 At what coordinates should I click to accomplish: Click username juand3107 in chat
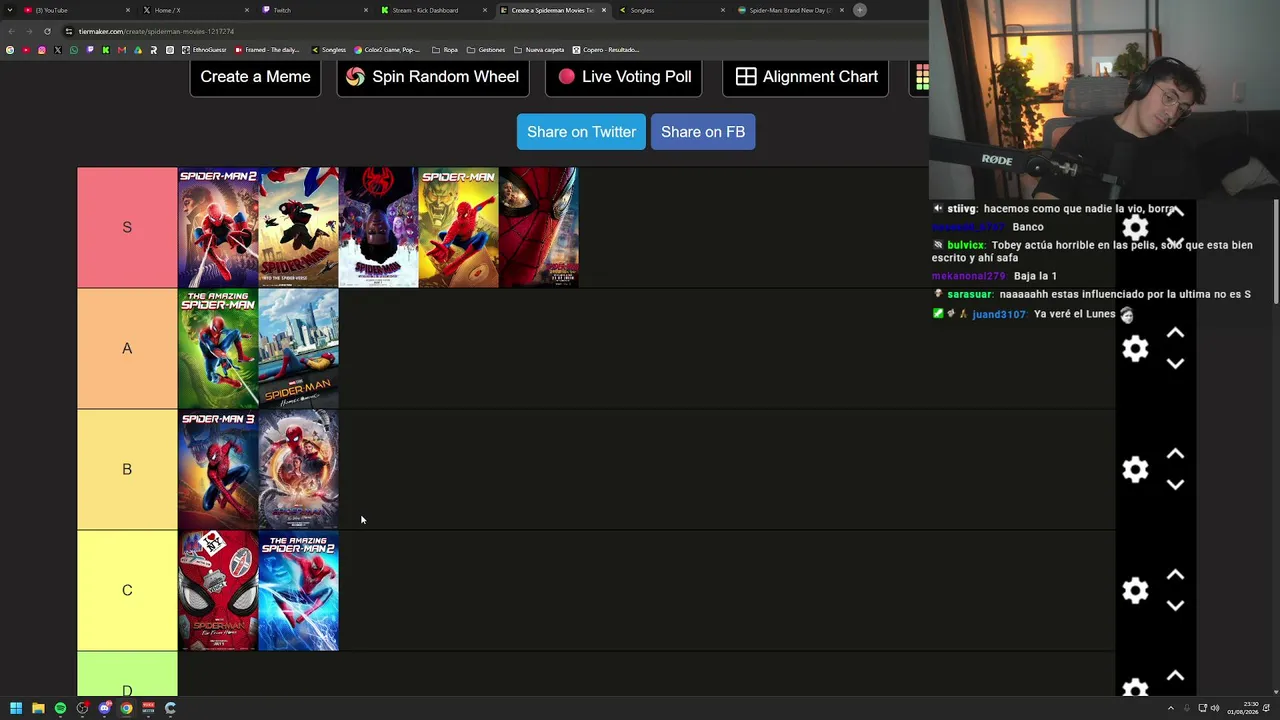pyautogui.click(x=999, y=314)
